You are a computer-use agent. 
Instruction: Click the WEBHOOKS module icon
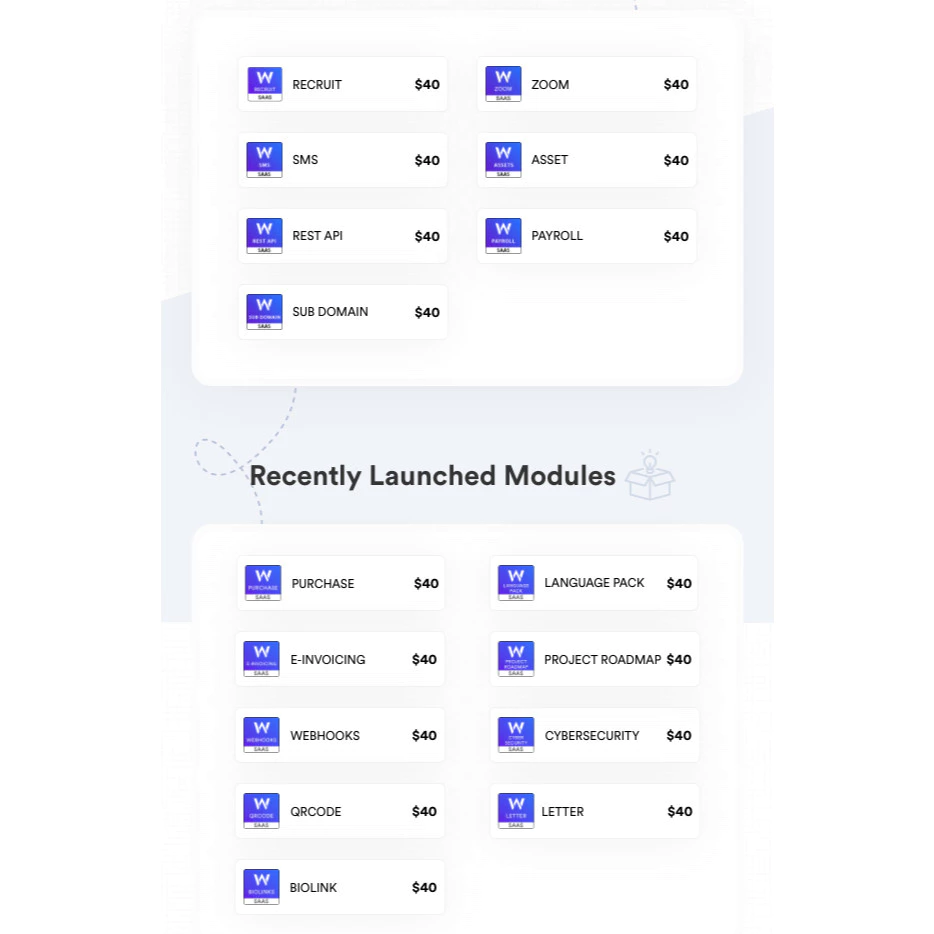click(x=261, y=735)
